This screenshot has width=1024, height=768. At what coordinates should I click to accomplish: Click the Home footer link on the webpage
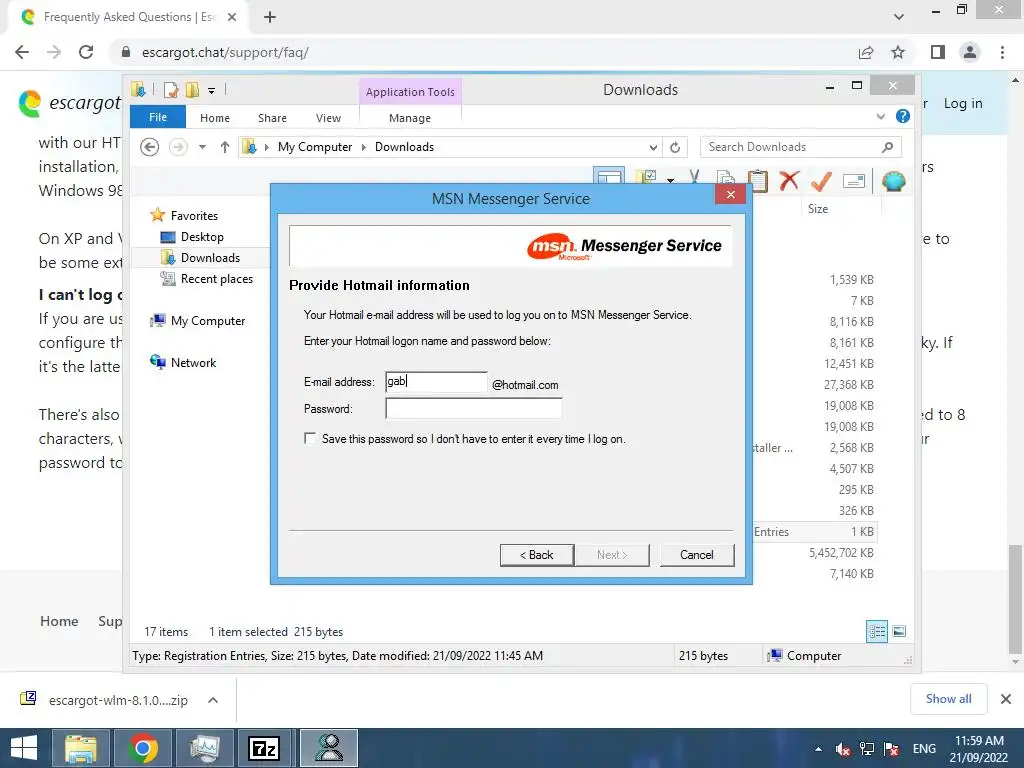[x=59, y=621]
